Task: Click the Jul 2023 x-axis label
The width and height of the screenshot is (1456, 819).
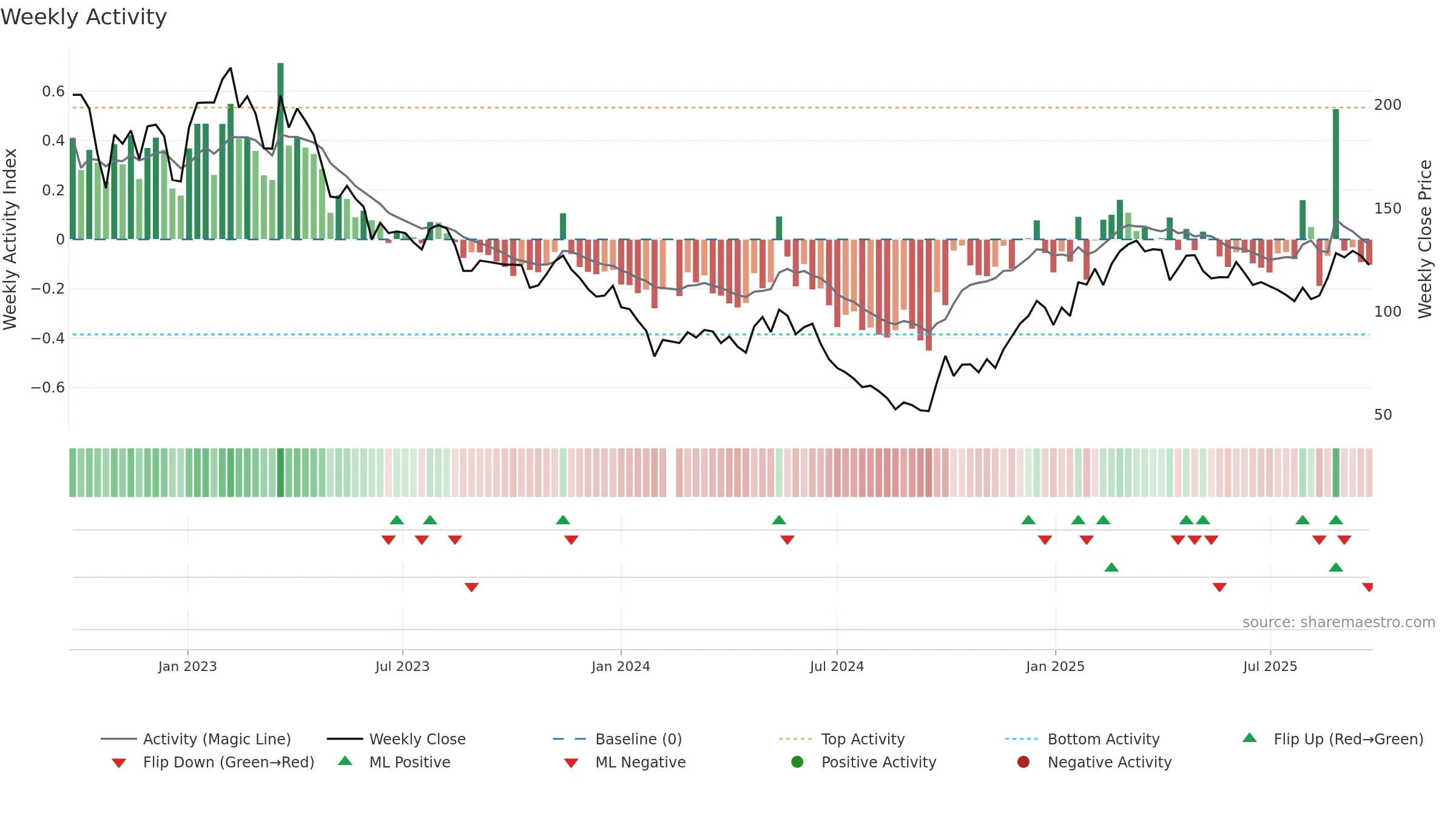Action: point(402,666)
